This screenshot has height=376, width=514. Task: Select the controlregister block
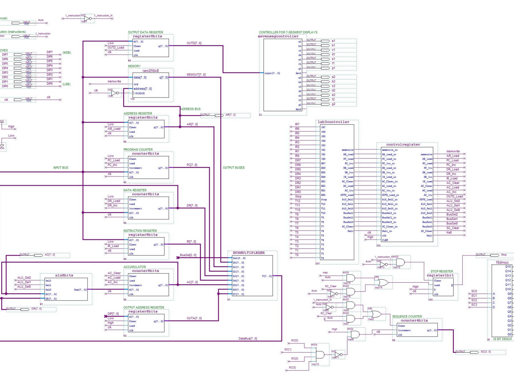coord(407,194)
